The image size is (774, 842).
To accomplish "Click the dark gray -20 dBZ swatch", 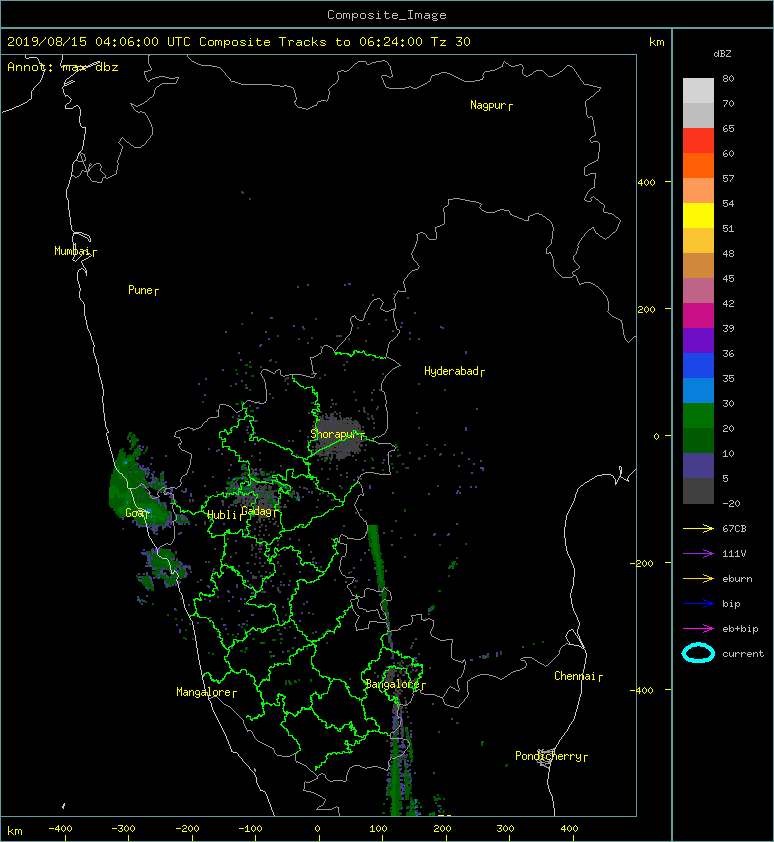I will (x=698, y=490).
